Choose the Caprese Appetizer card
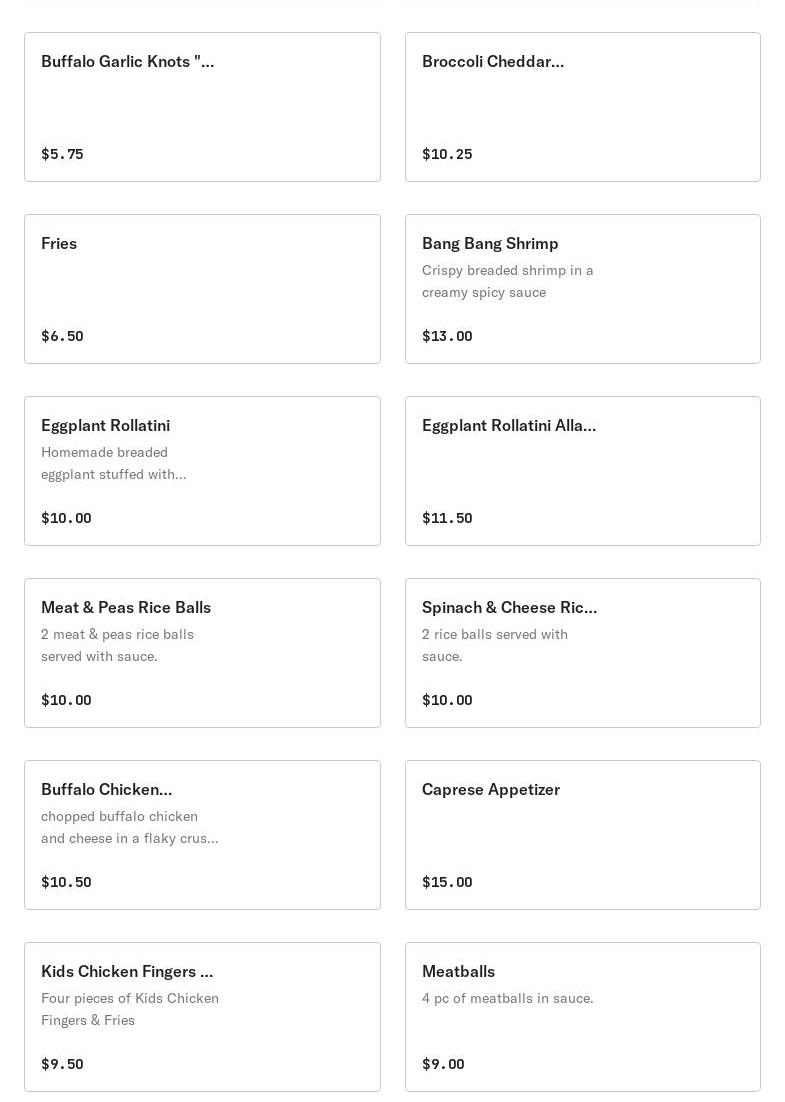The image size is (785, 1102). pyautogui.click(x=582, y=835)
